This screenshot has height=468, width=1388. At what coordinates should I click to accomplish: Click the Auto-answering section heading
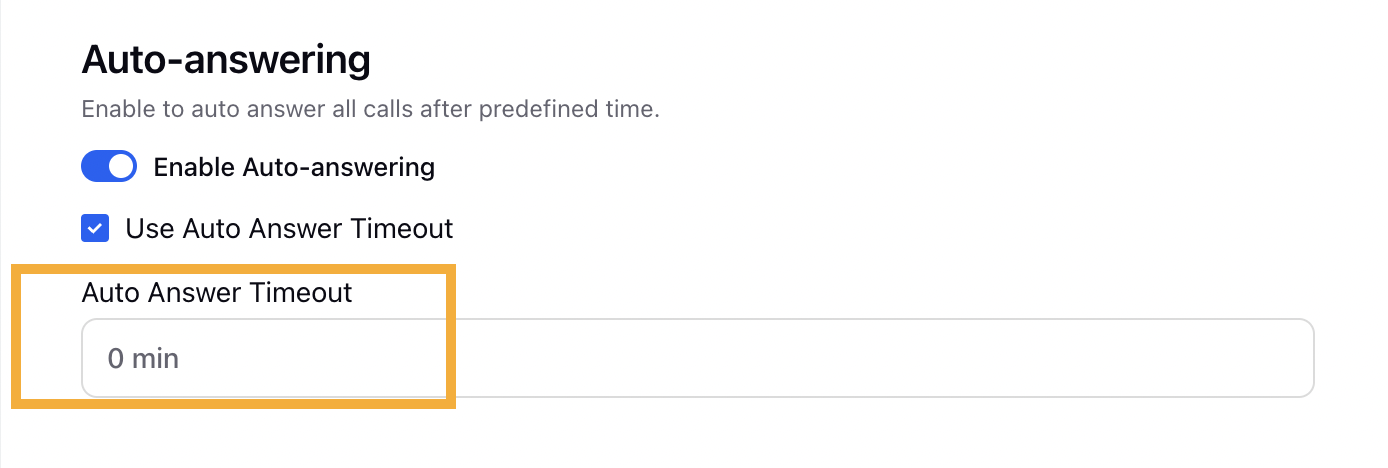coord(226,60)
